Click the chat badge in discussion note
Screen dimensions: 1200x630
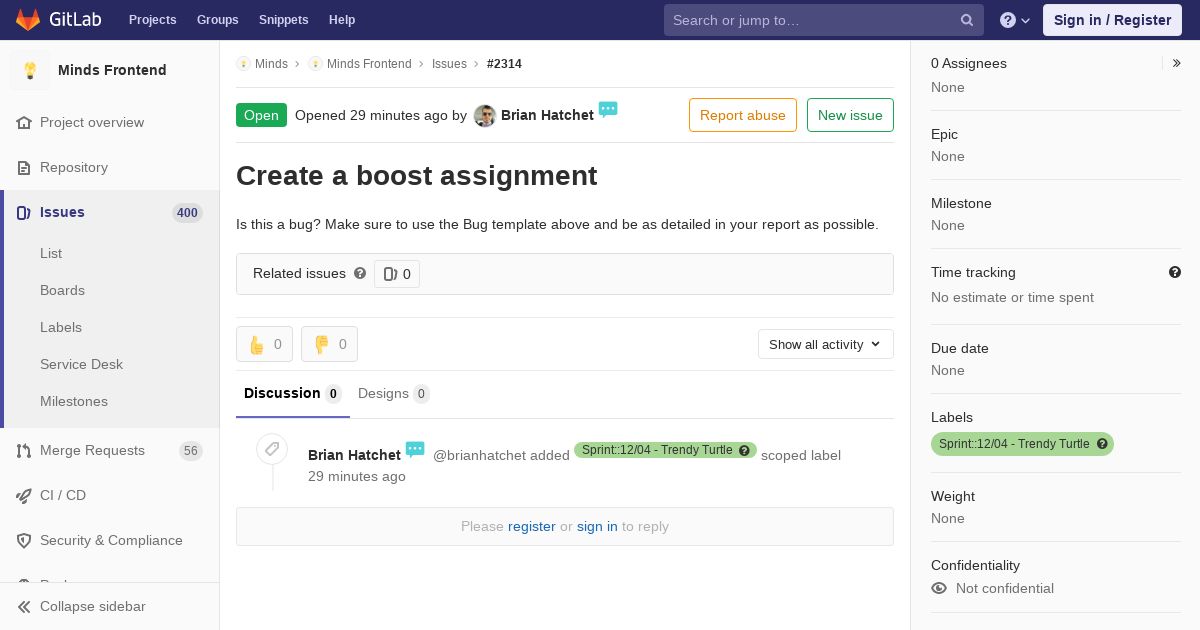[415, 449]
